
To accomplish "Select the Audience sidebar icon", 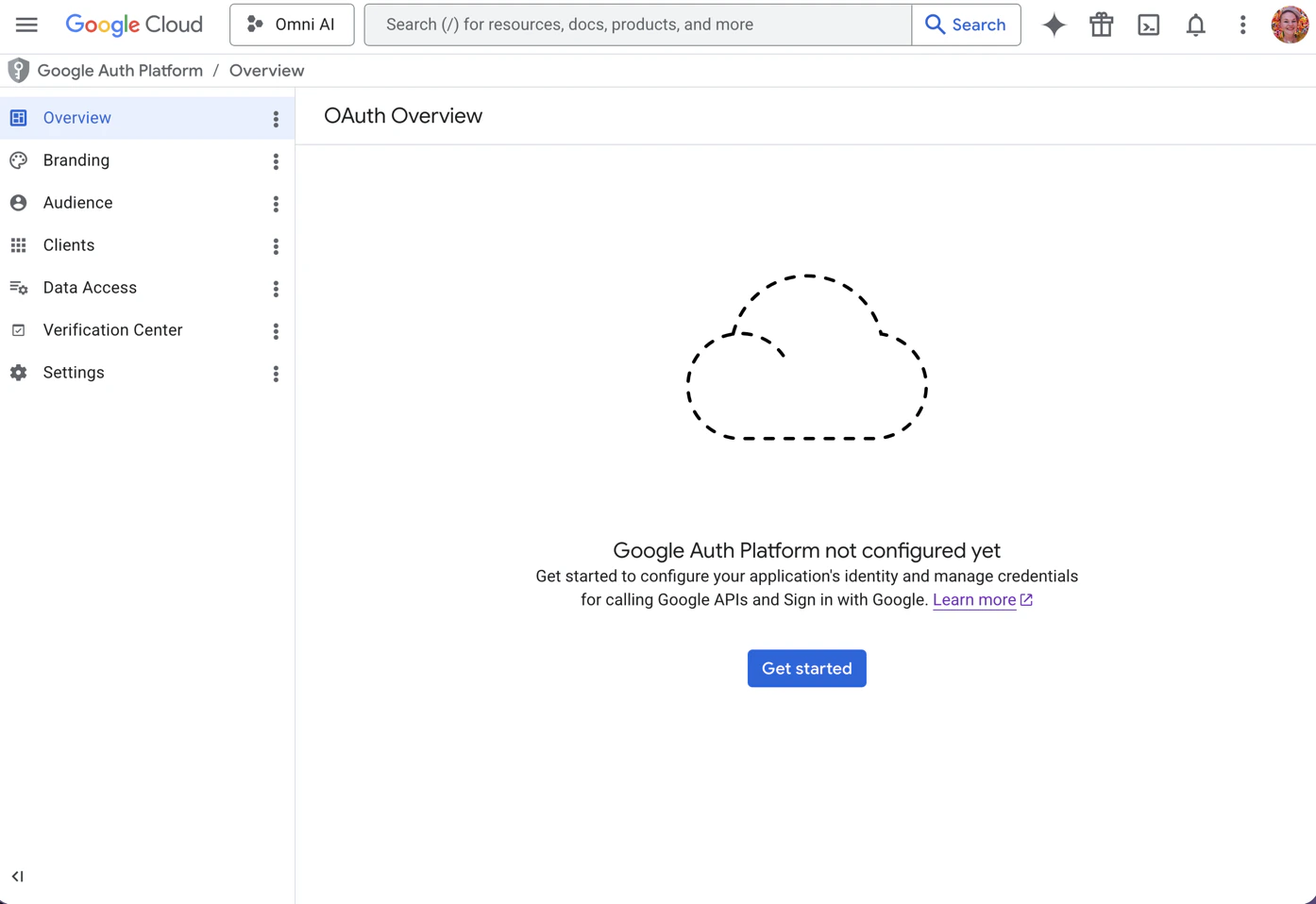I will coord(18,202).
